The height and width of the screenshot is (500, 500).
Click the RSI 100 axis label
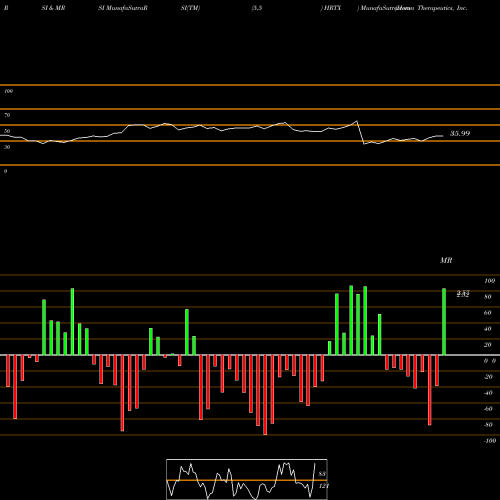tap(8, 91)
